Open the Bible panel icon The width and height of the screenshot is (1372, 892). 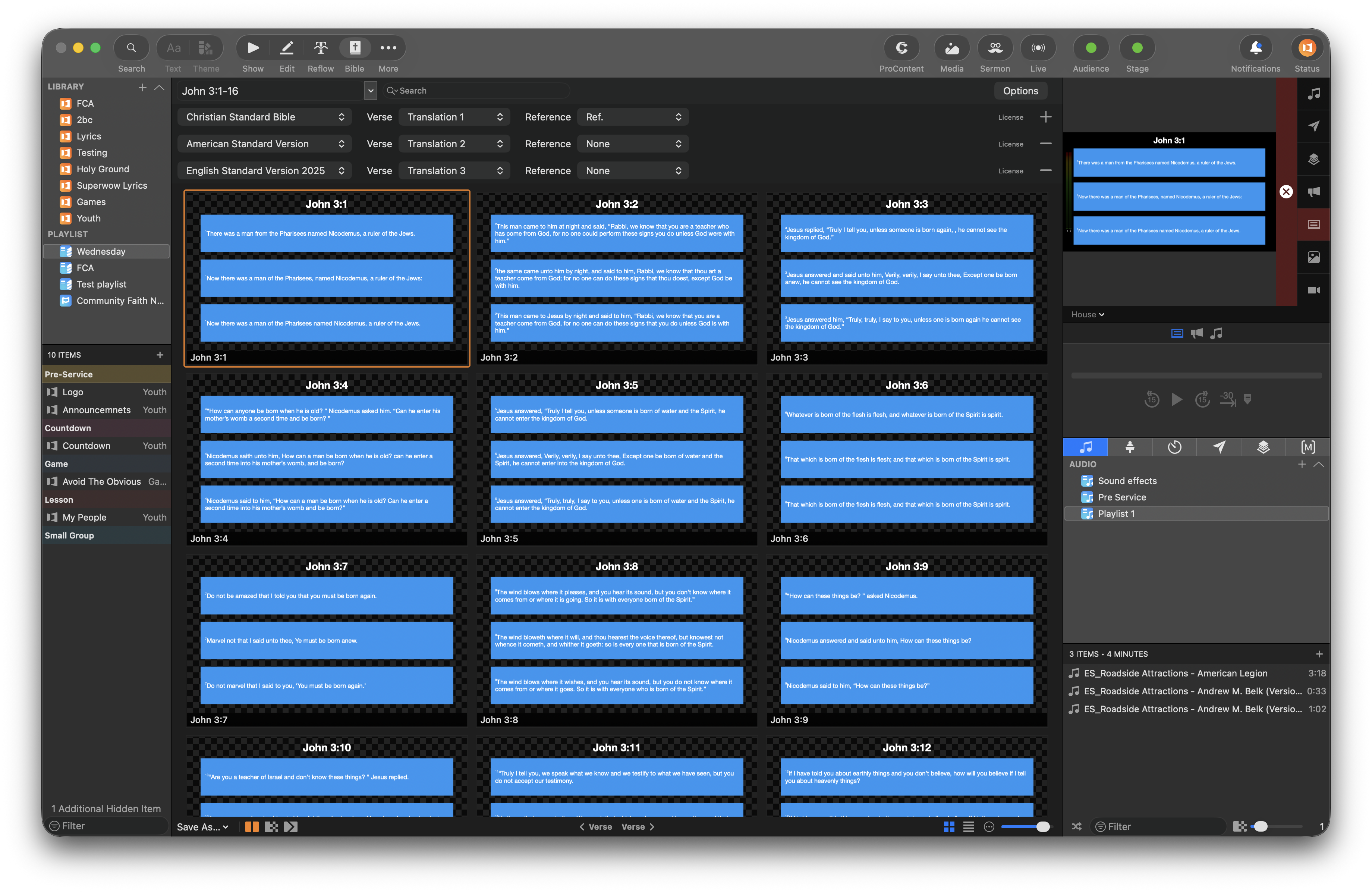click(355, 48)
